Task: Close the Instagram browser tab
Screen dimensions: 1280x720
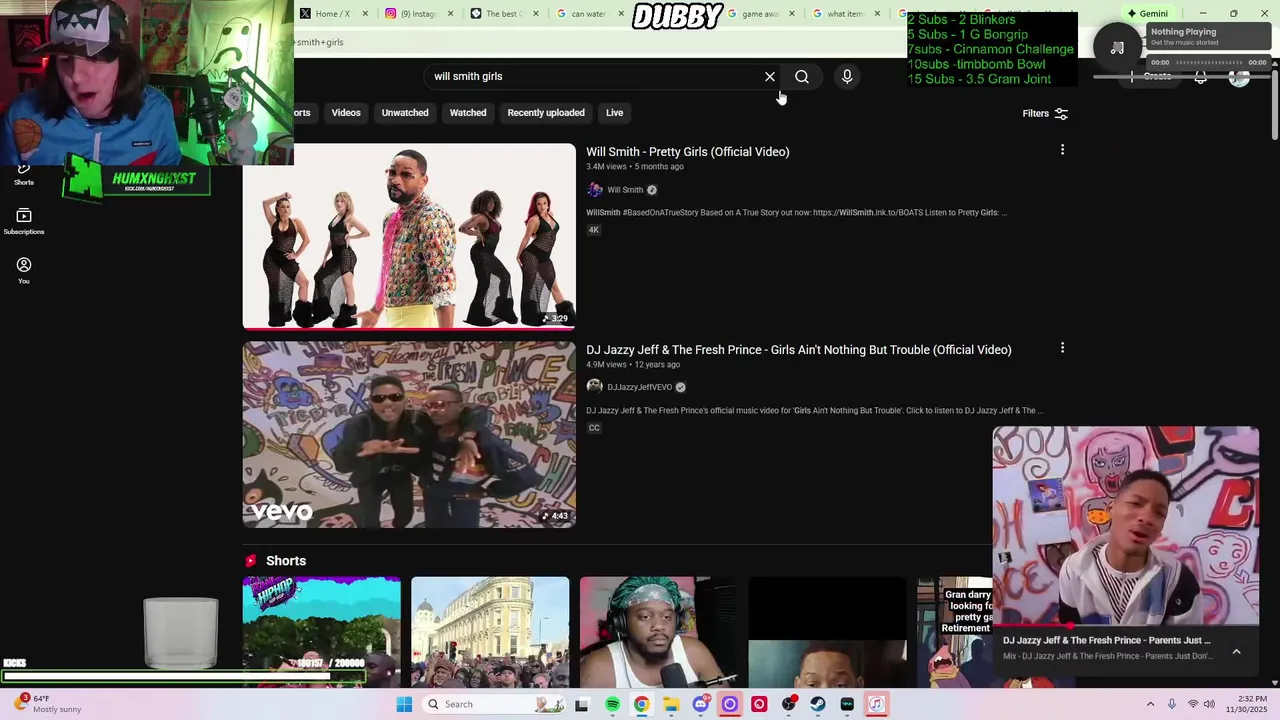Action: pyautogui.click(x=450, y=14)
